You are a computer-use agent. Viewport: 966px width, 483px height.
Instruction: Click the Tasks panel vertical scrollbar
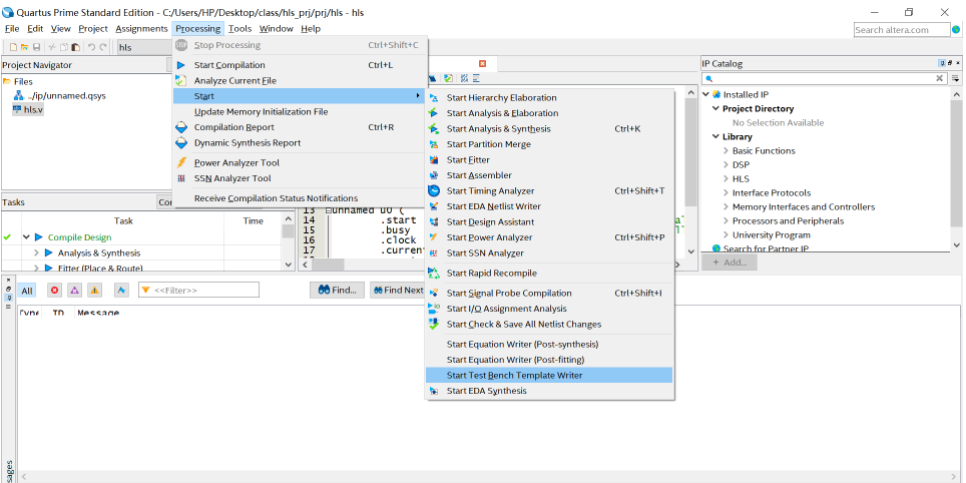point(288,241)
